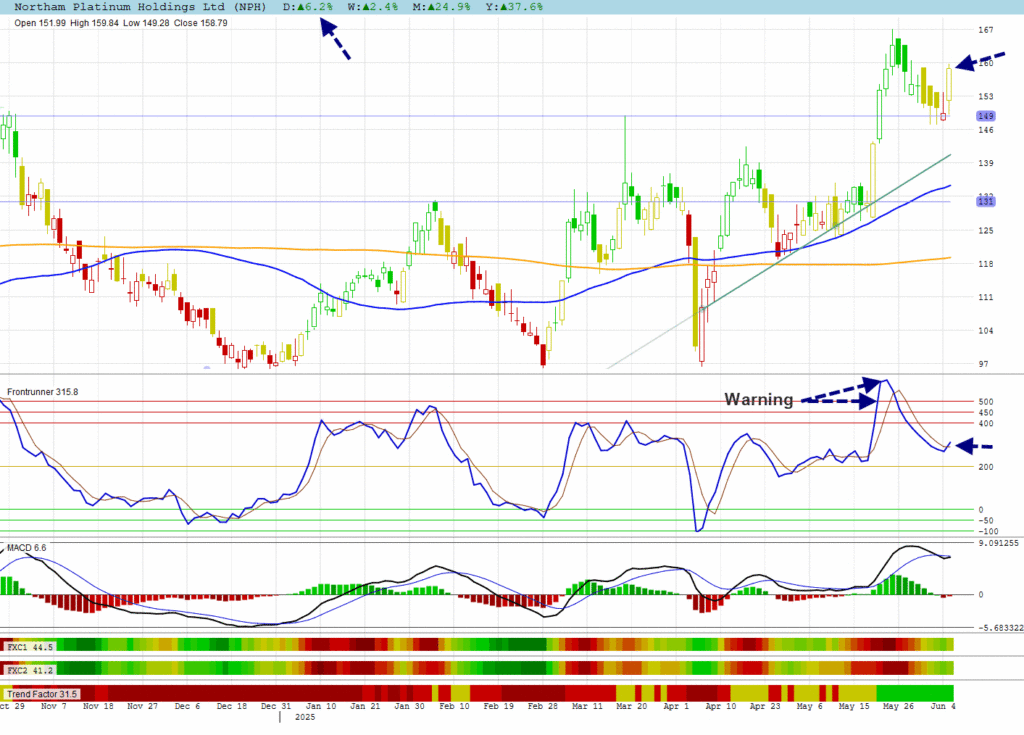
Task: Click the Mar 20 date label
Action: click(x=632, y=706)
